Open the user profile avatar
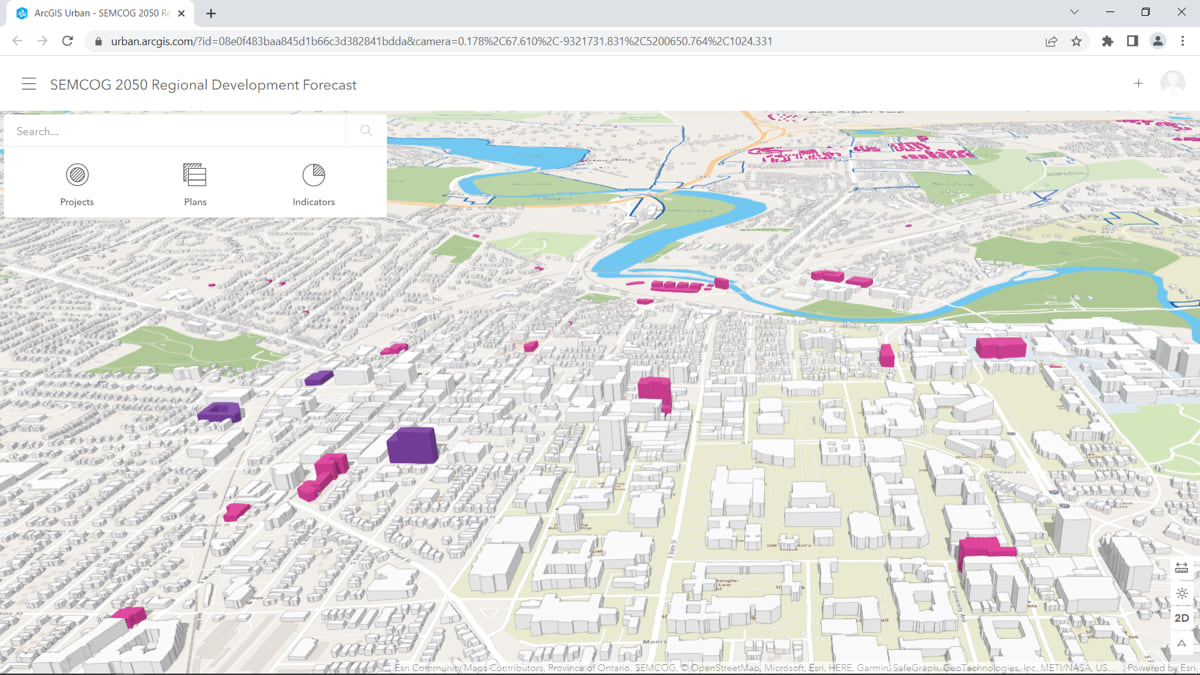Image resolution: width=1200 pixels, height=675 pixels. (1172, 84)
